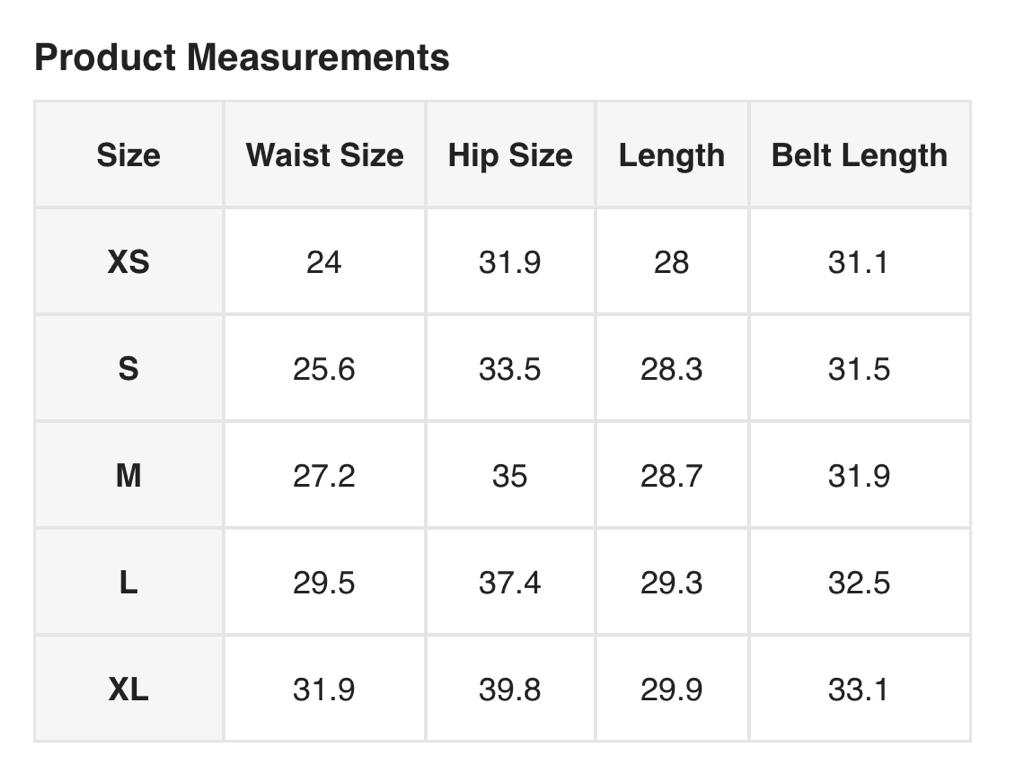Click the L waist size value 29.5
This screenshot has height=765, width=1024.
point(324,583)
